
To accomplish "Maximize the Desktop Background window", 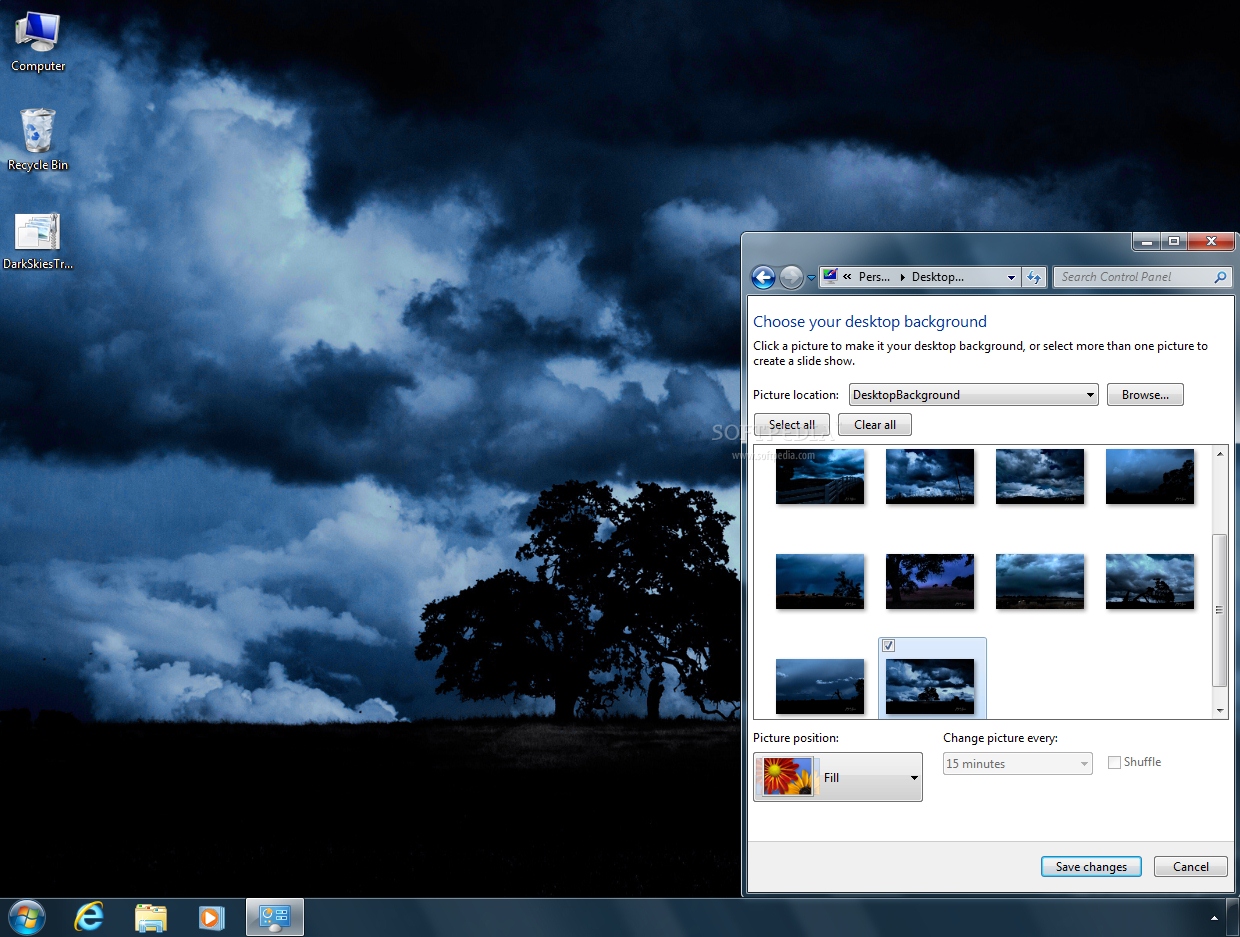I will point(1174,242).
